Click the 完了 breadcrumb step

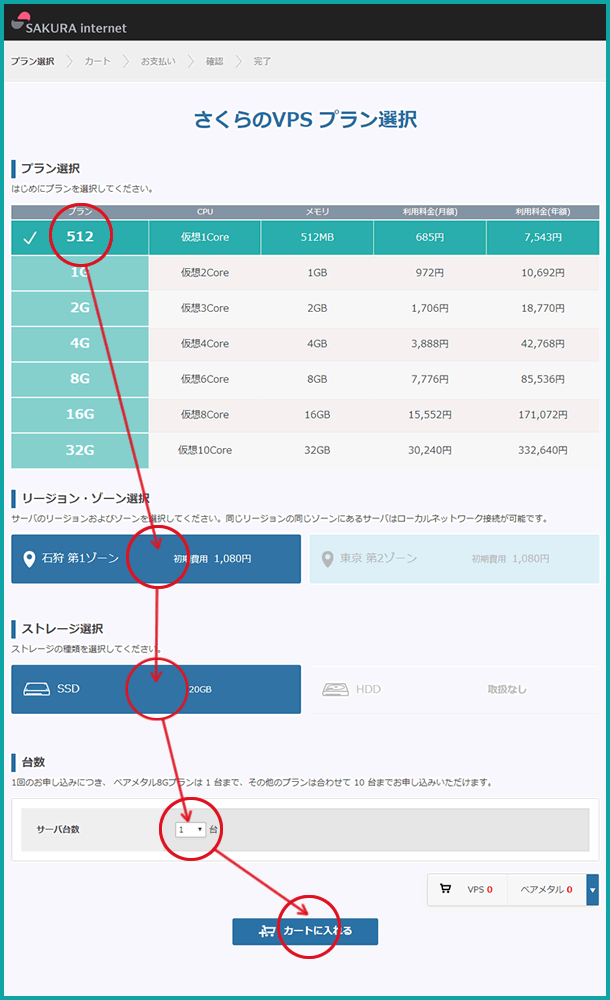point(262,61)
